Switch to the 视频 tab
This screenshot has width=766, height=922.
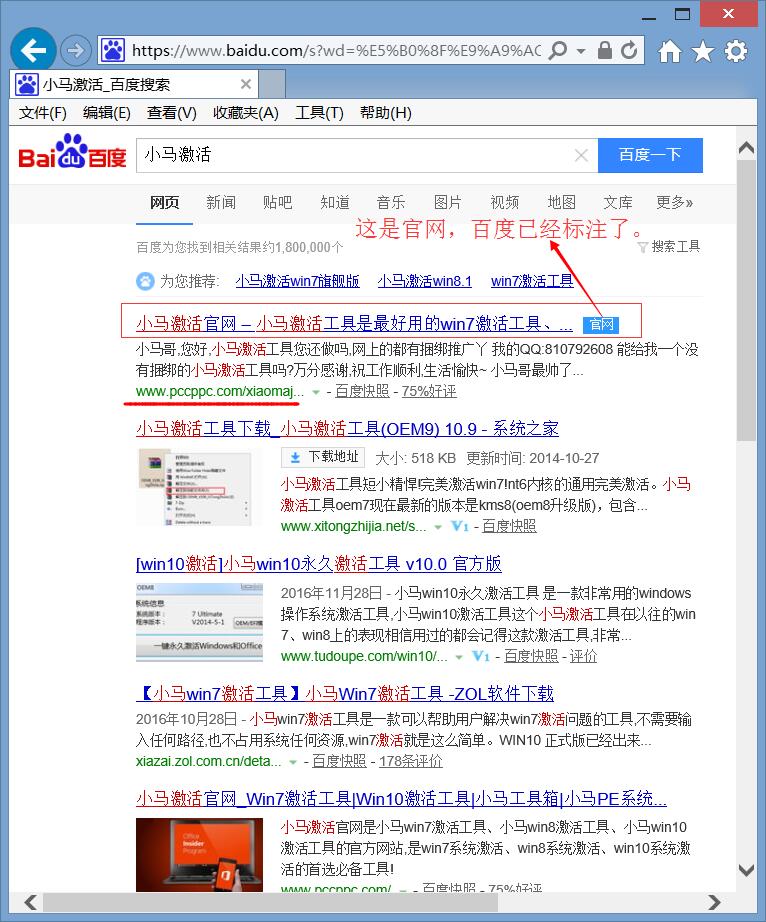504,203
